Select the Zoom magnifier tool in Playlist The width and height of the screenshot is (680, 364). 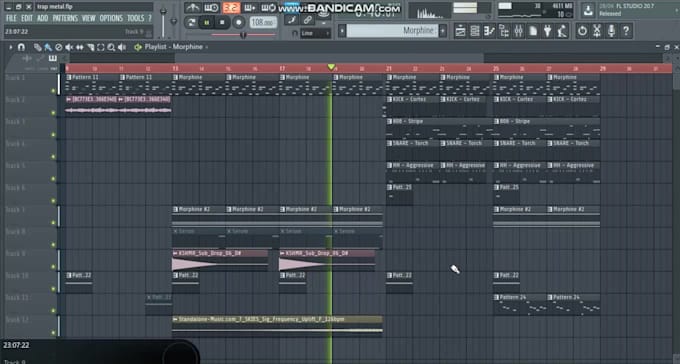tap(111, 47)
